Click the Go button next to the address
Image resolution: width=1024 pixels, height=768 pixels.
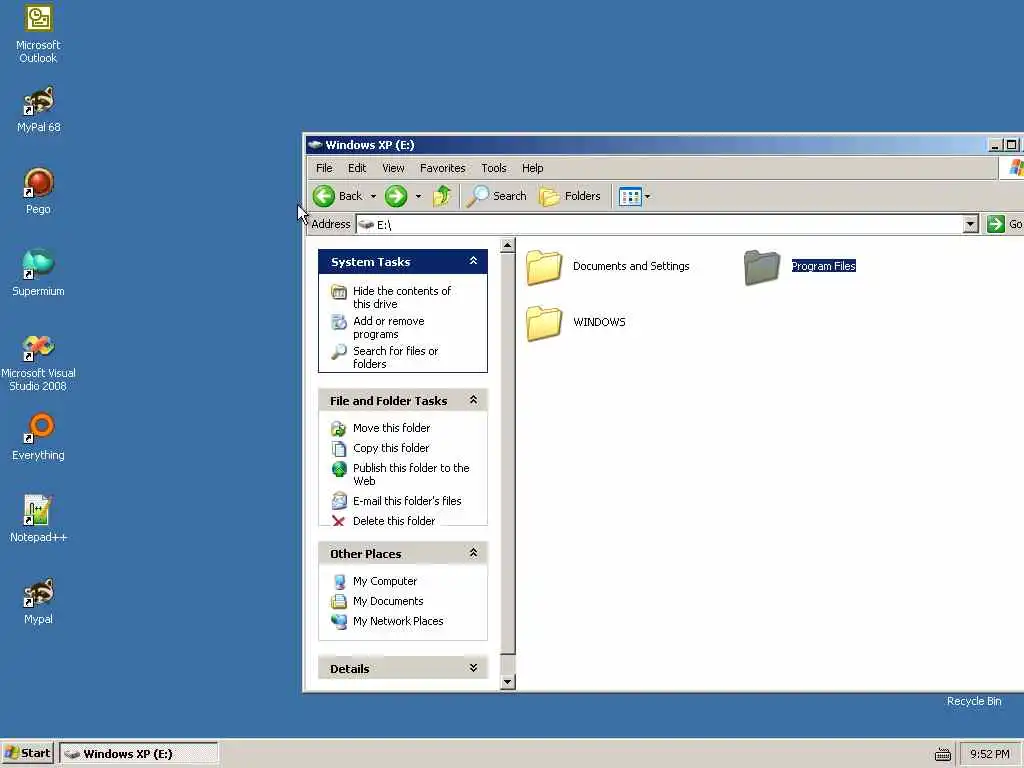[1004, 224]
